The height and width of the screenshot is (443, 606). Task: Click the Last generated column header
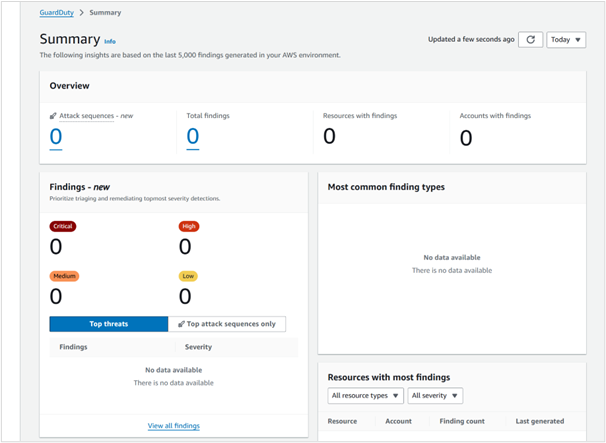tap(539, 421)
